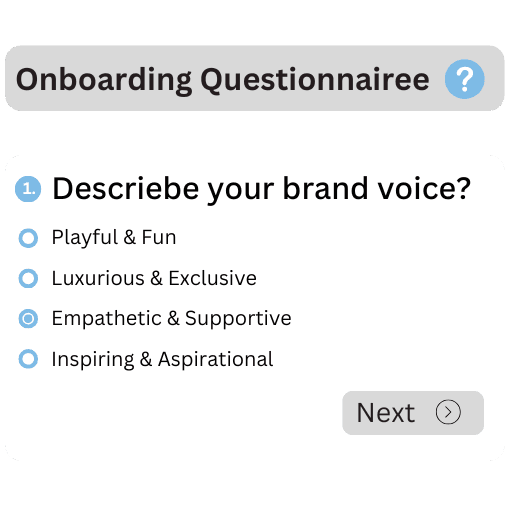Click the 'Empathetic & Supportive' label text
This screenshot has height=512, width=512.
[172, 319]
